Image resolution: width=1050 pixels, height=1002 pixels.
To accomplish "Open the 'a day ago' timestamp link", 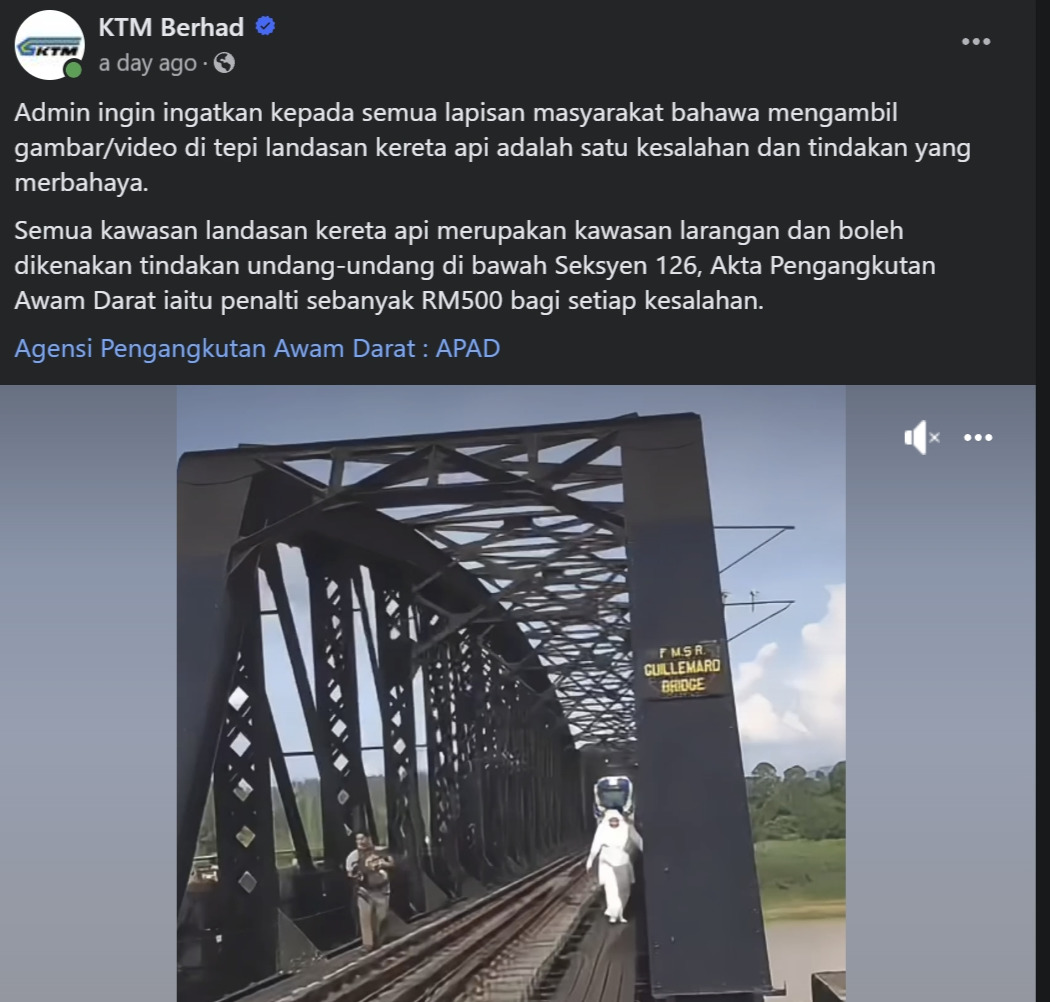I will click(x=147, y=63).
